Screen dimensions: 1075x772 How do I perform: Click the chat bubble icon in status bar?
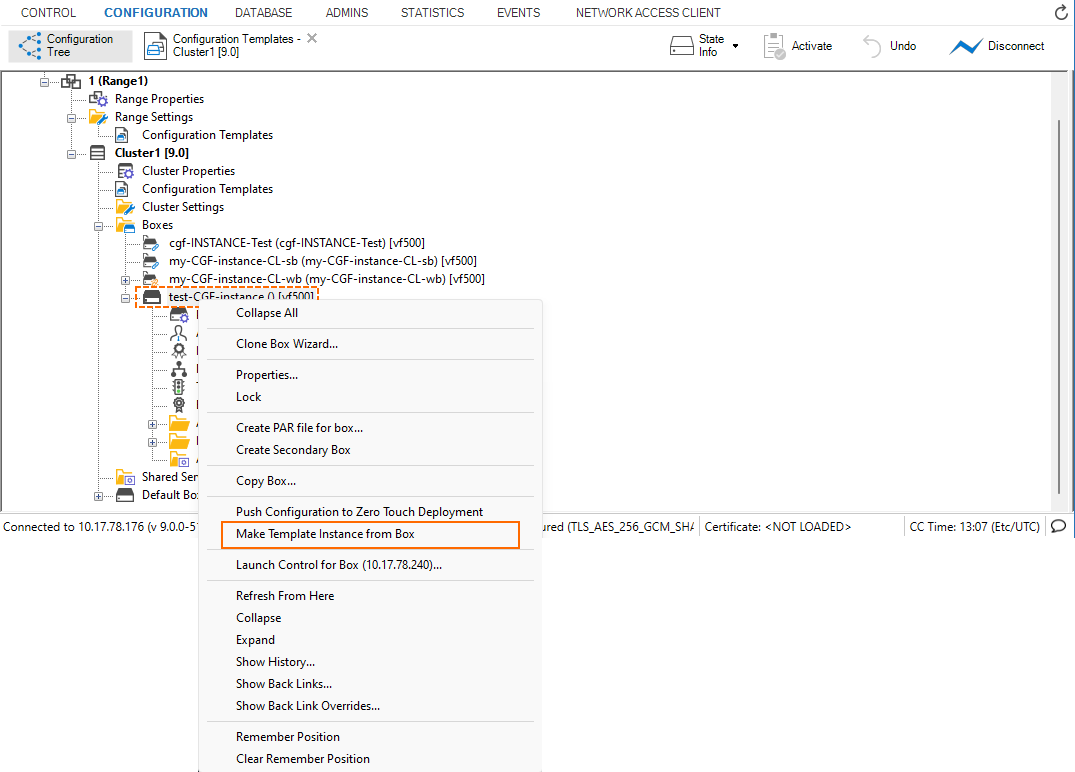1059,527
